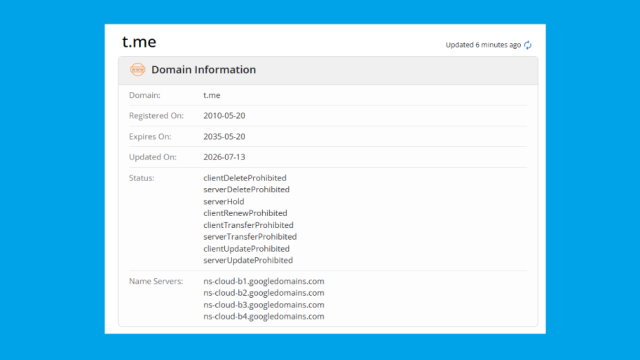Viewport: 640px width, 360px height.
Task: Click the Domain Information header text
Action: tap(204, 69)
